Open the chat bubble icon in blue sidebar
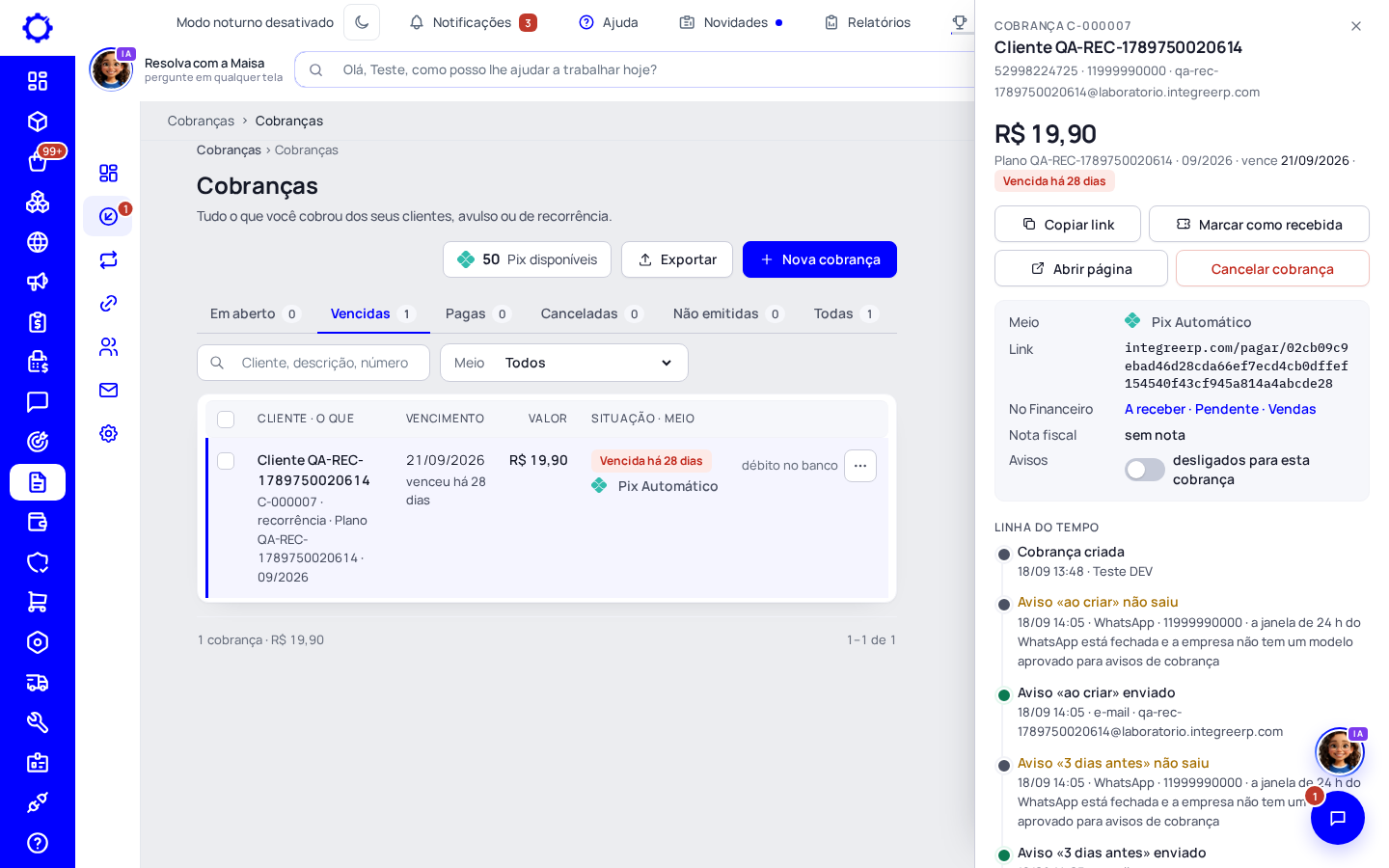This screenshot has height=868, width=1389. click(38, 402)
